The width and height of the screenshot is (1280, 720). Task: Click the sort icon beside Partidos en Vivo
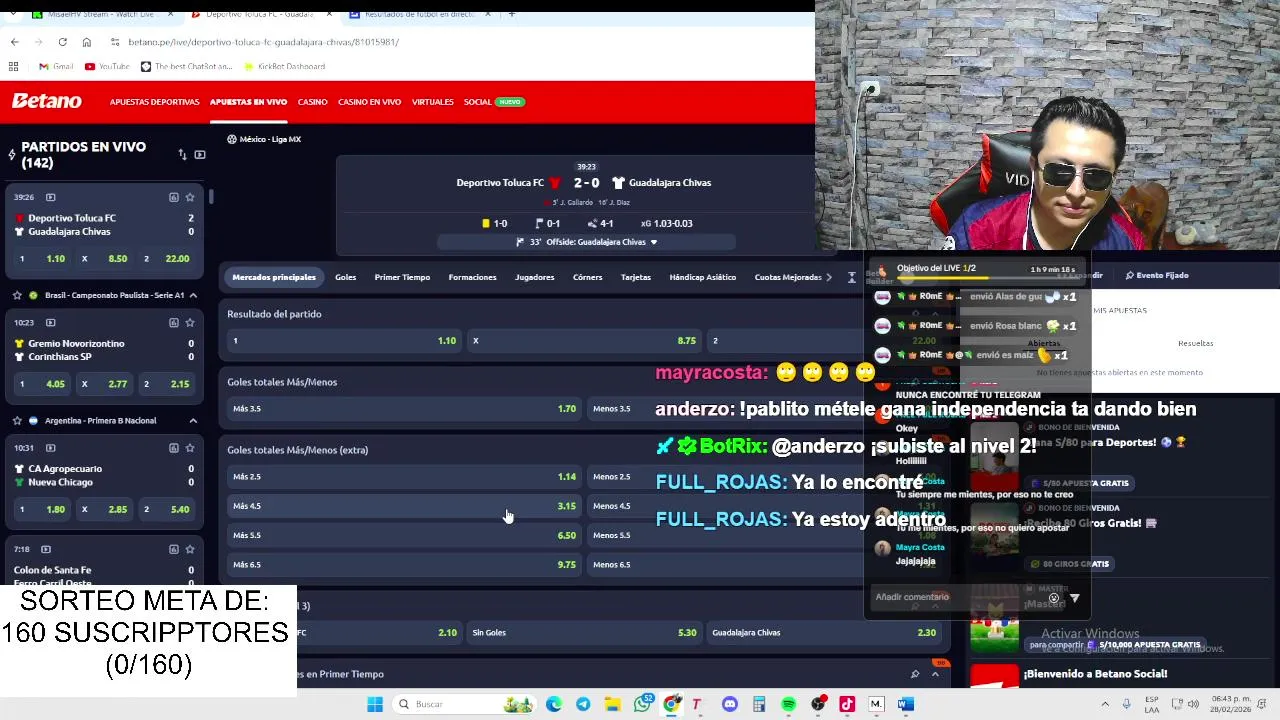(182, 155)
